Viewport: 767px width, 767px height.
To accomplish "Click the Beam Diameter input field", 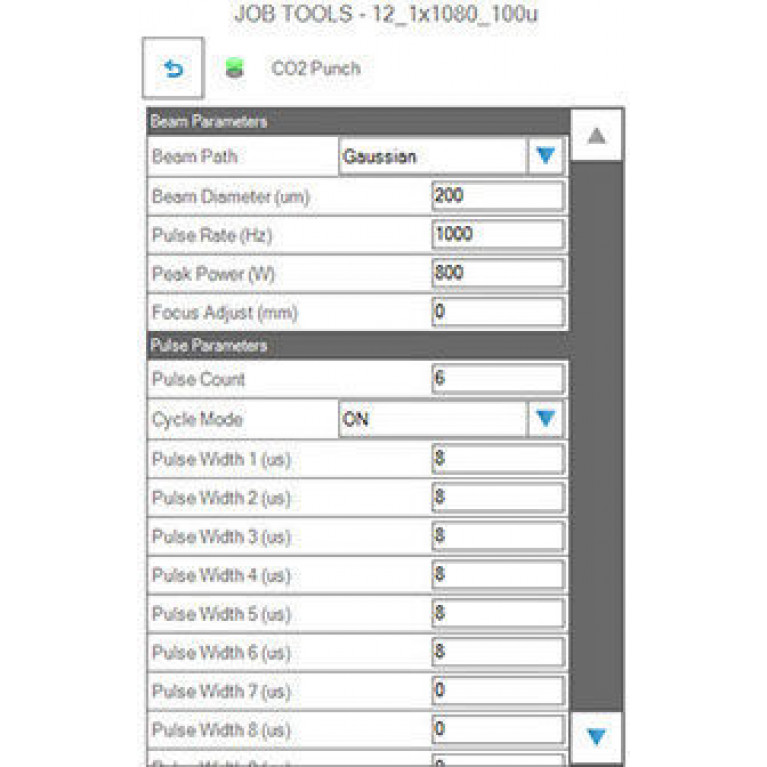I will point(498,196).
